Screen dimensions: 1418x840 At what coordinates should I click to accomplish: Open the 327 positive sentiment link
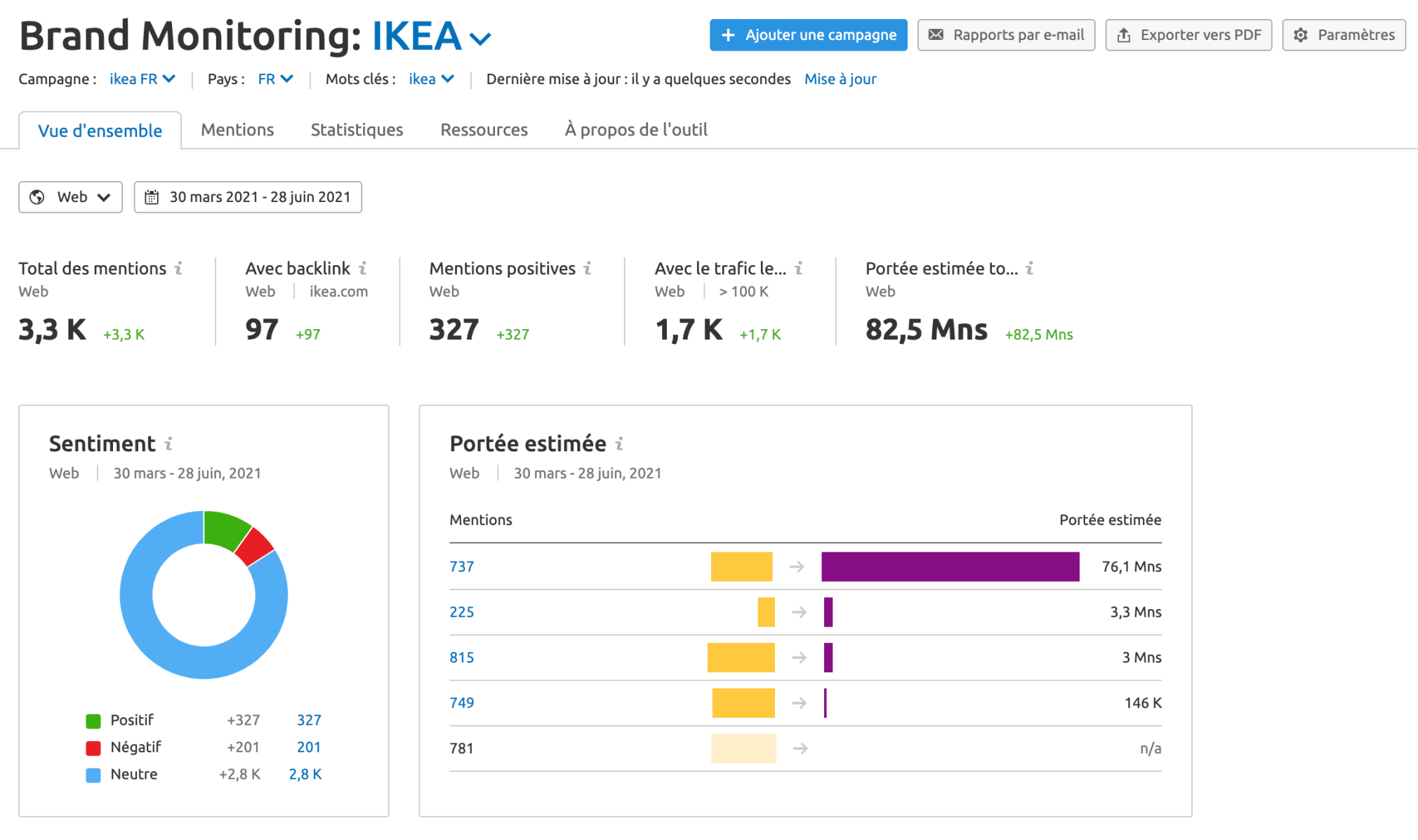pos(309,720)
